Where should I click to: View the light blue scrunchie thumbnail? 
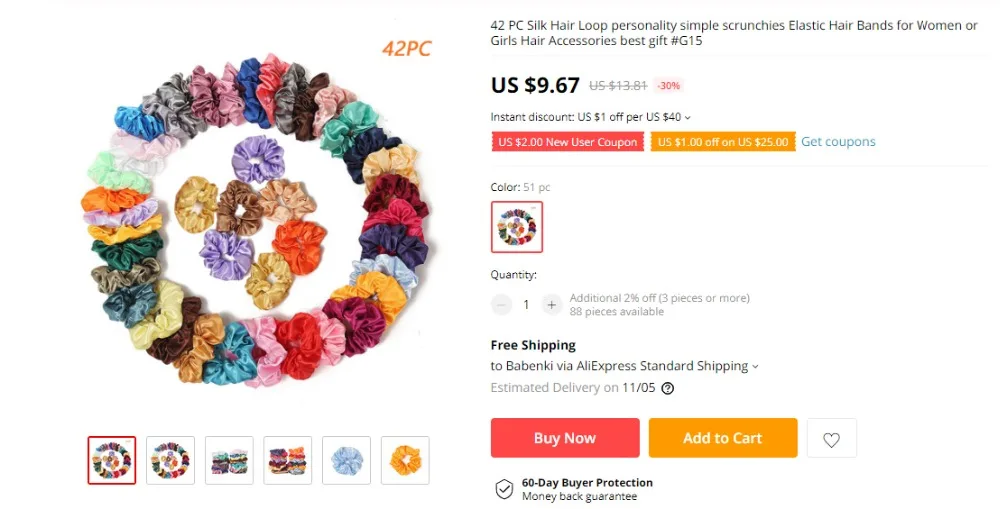click(346, 461)
